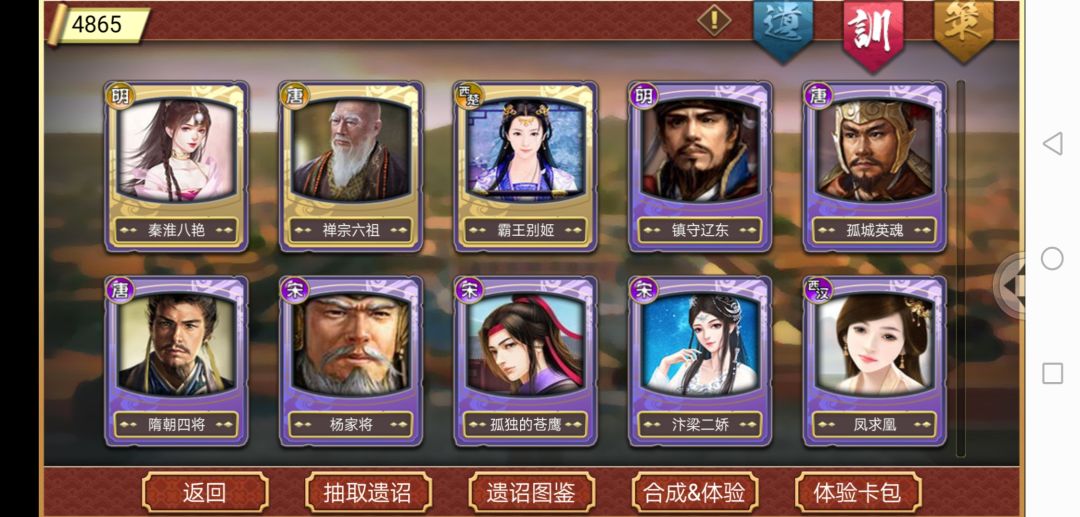
Task: Click the 4865 currency counter
Action: click(x=101, y=25)
